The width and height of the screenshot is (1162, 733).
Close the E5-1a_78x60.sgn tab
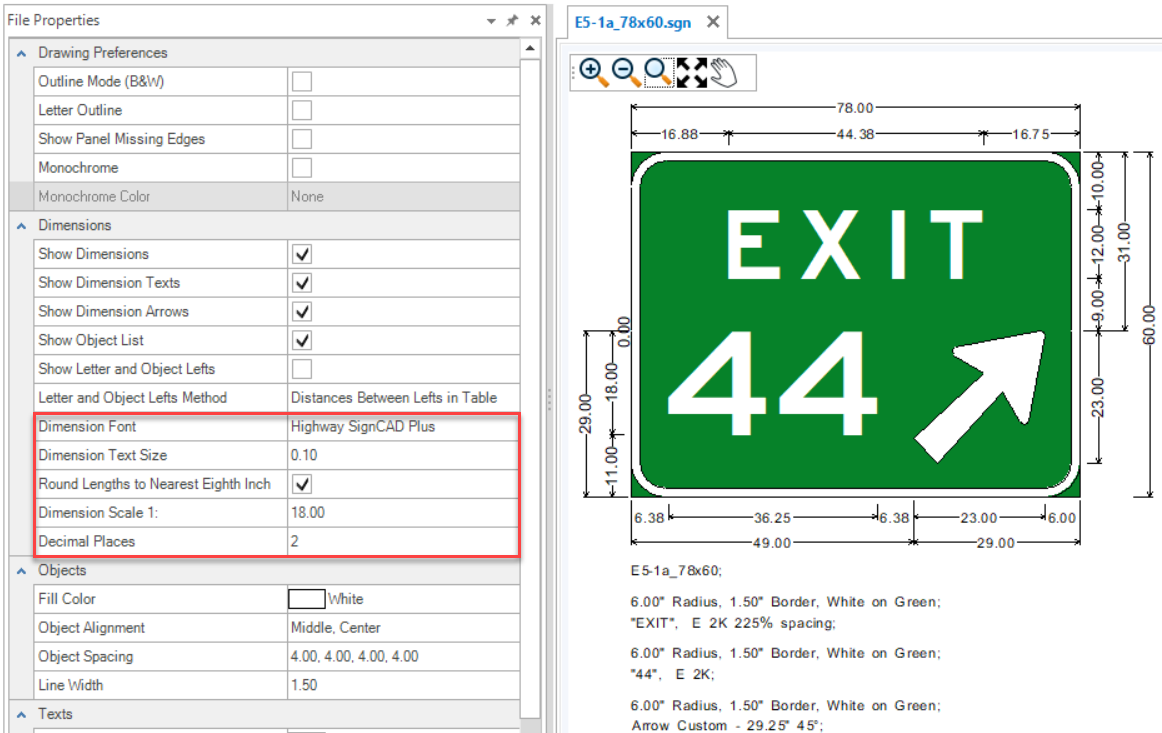[x=713, y=22]
